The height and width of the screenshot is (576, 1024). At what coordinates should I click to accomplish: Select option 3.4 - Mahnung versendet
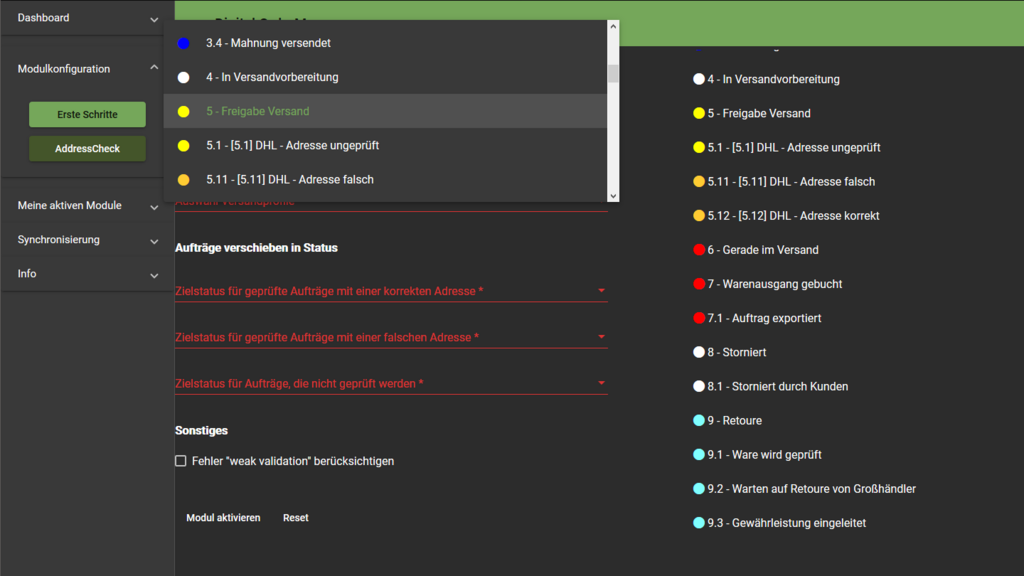(x=268, y=44)
